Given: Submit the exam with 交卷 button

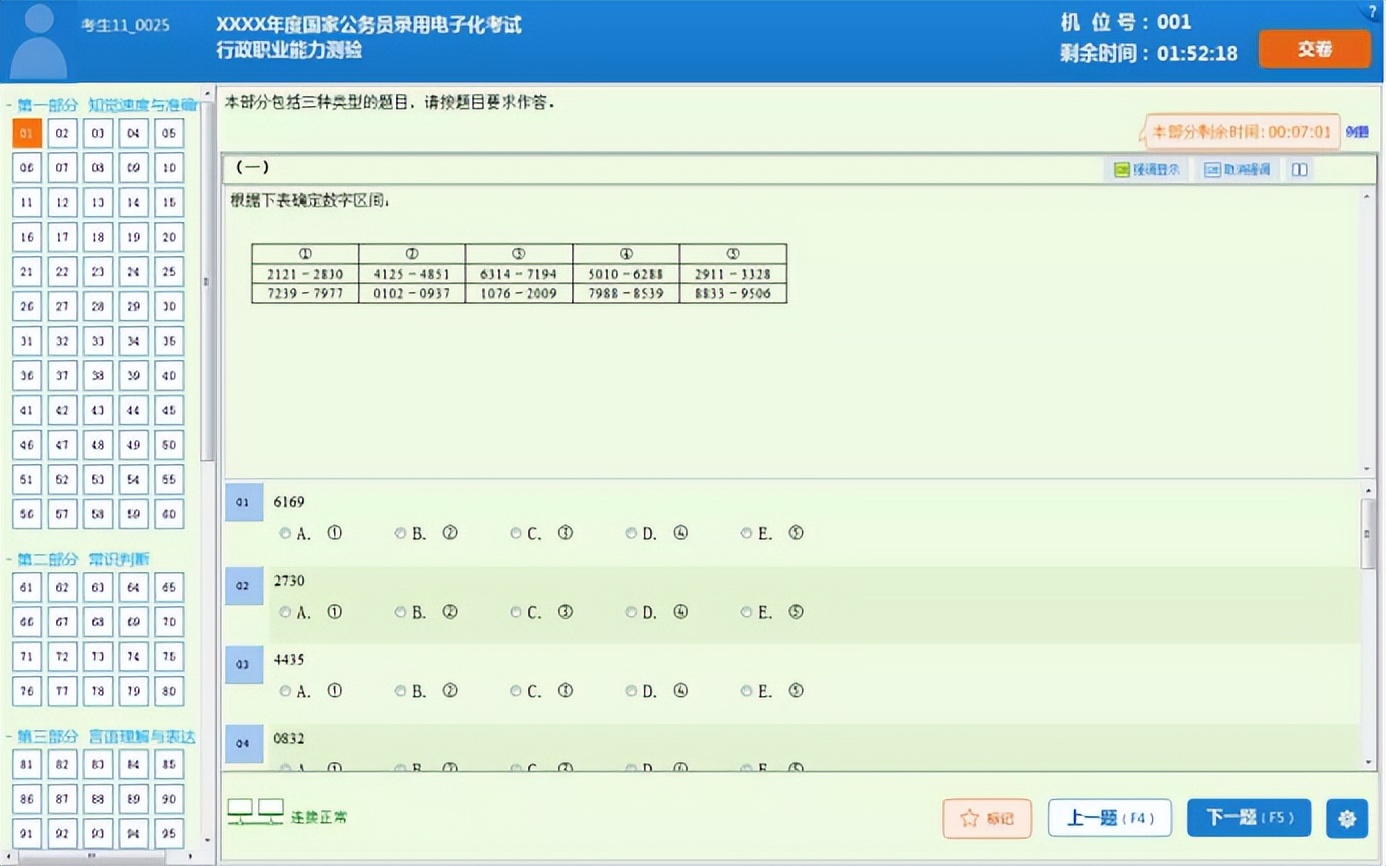Looking at the screenshot, I should (x=1314, y=49).
